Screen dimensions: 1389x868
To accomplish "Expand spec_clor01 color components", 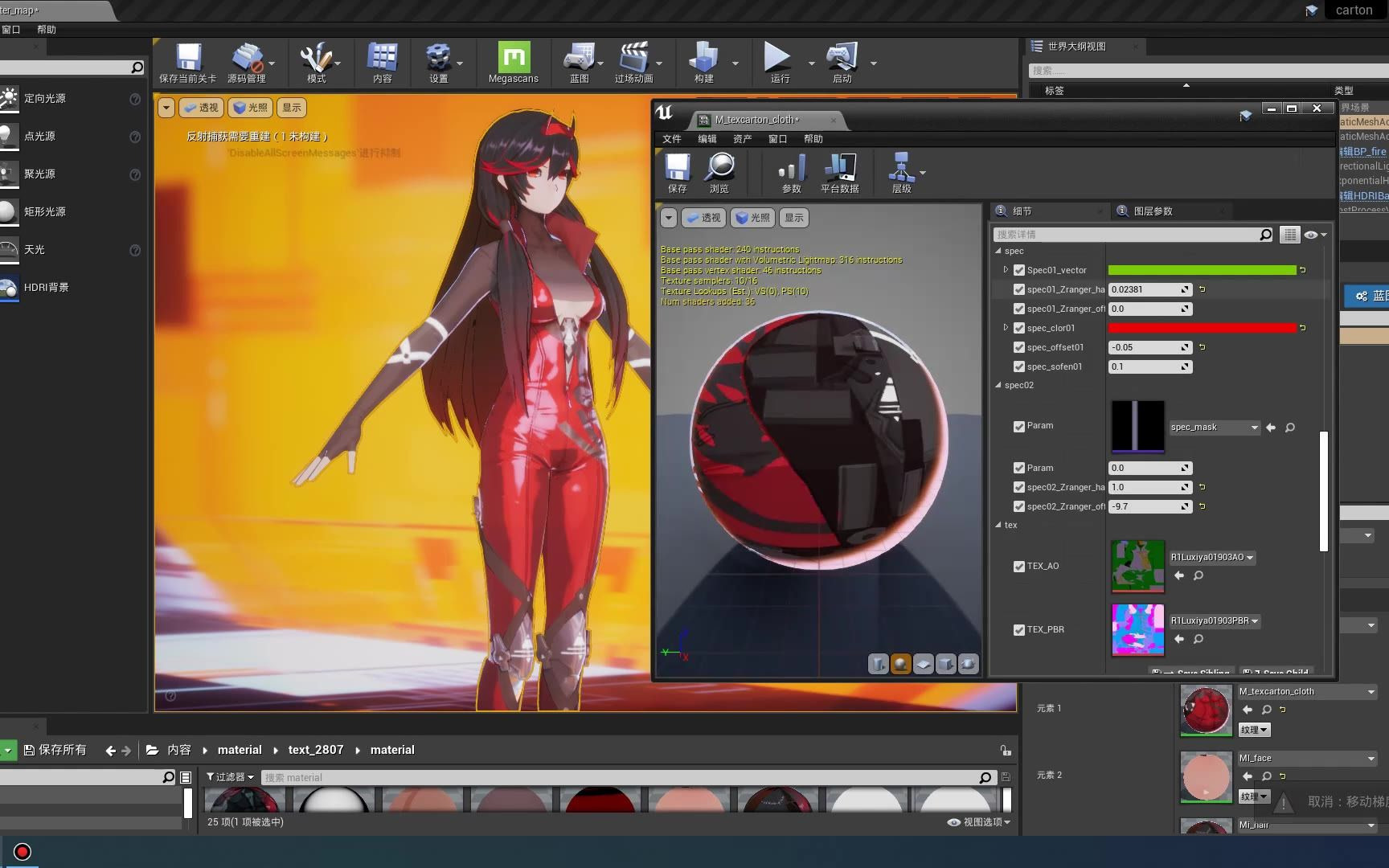I will (1006, 328).
